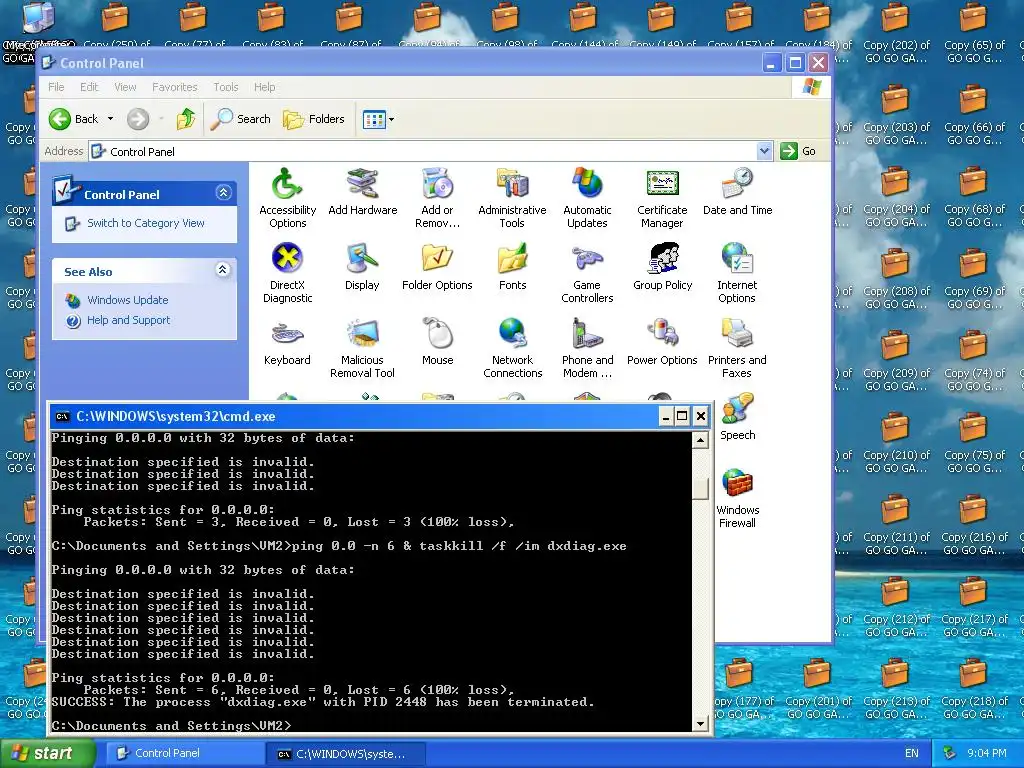This screenshot has height=768, width=1024.
Task: Open the View menu
Action: tap(125, 87)
